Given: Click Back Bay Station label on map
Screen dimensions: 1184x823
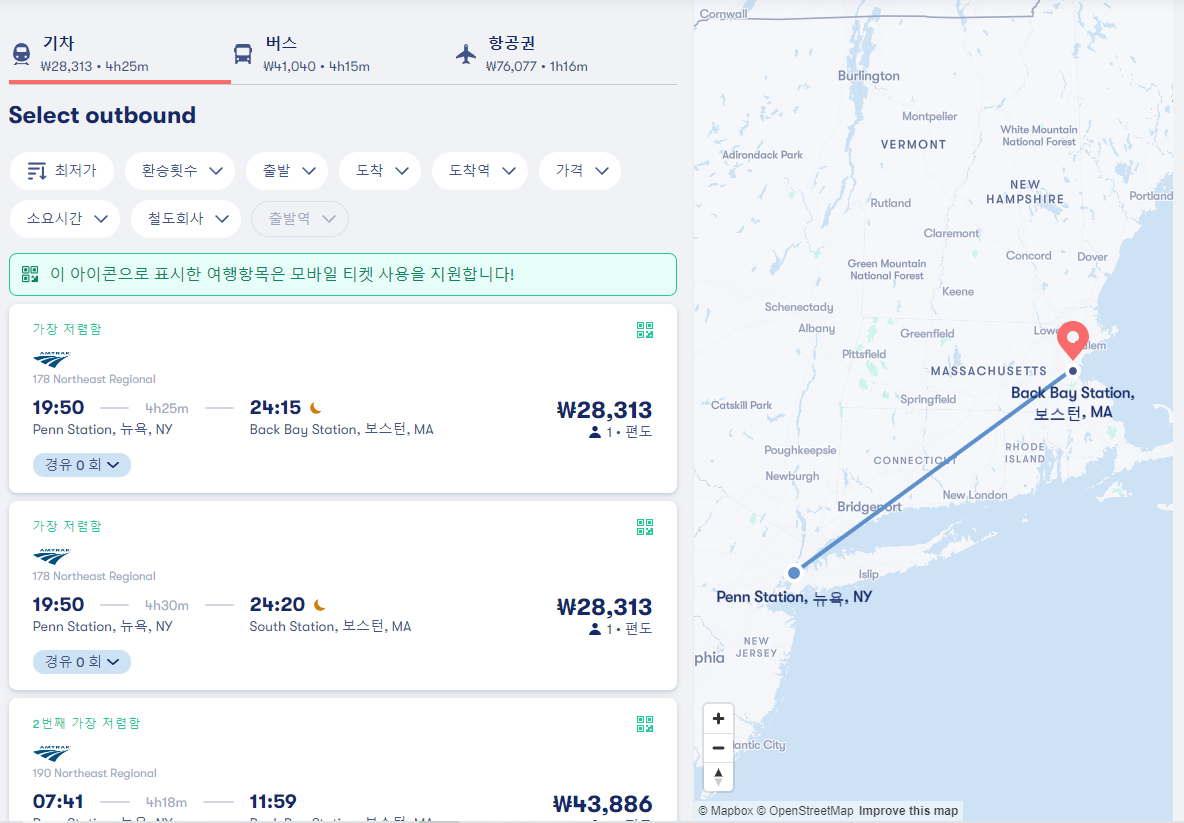Looking at the screenshot, I should click(1072, 402).
